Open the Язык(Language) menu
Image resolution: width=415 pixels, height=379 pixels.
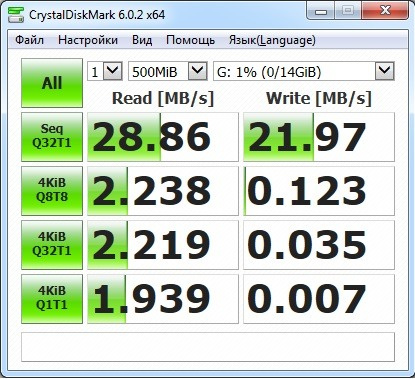(272, 40)
